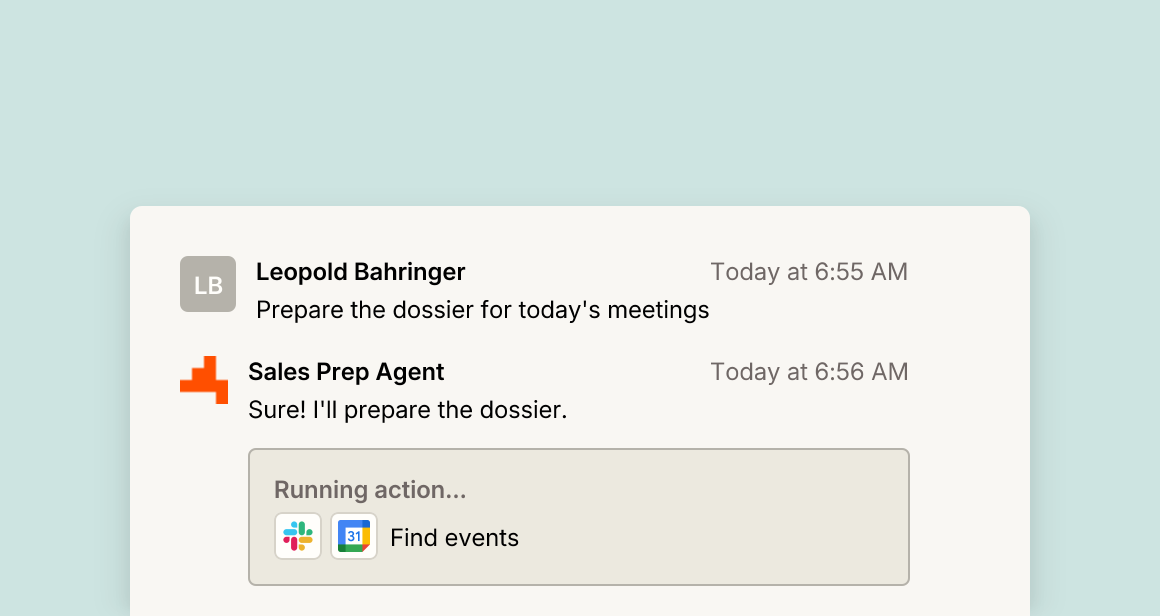Click the word Prepare in Leopold's message

coord(300,310)
